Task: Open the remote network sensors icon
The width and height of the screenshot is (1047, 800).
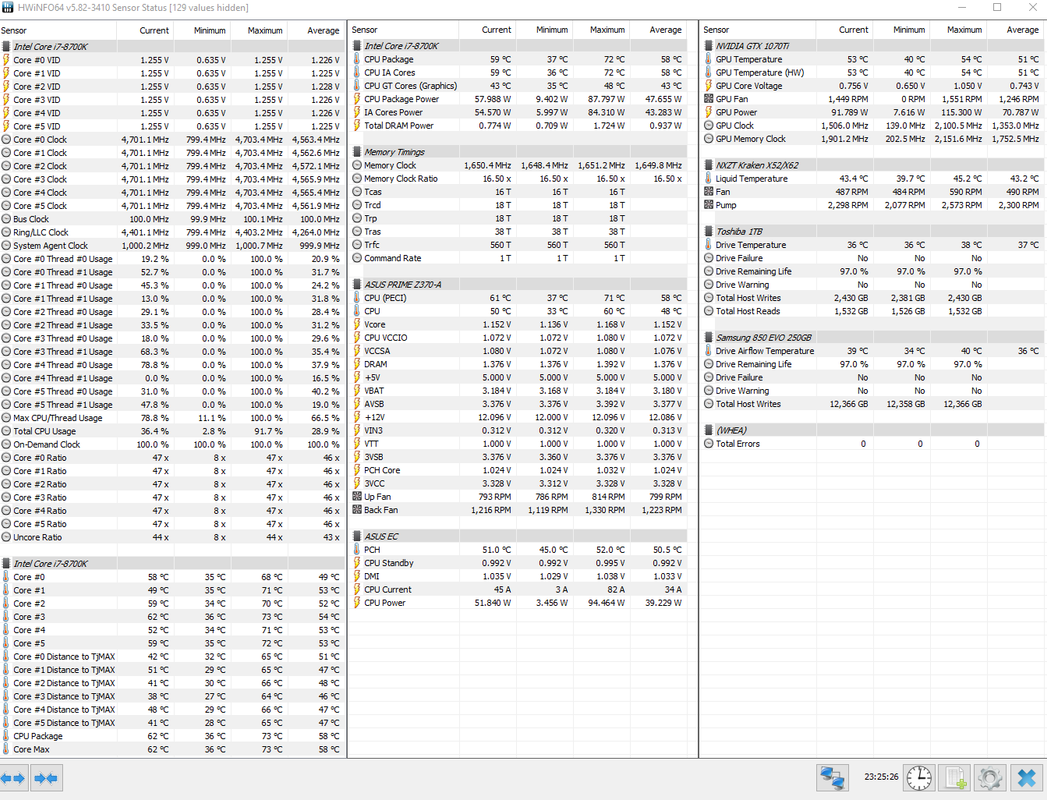Action: (833, 778)
